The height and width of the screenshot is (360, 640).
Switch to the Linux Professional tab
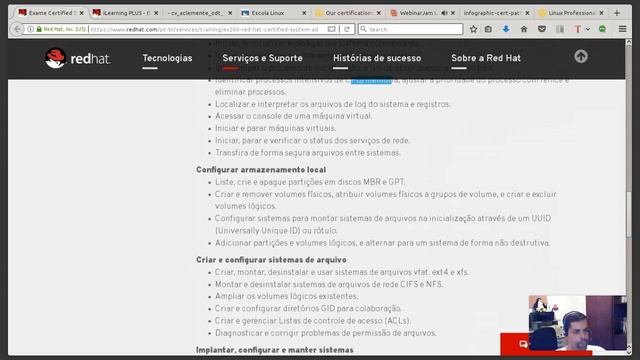[571, 13]
